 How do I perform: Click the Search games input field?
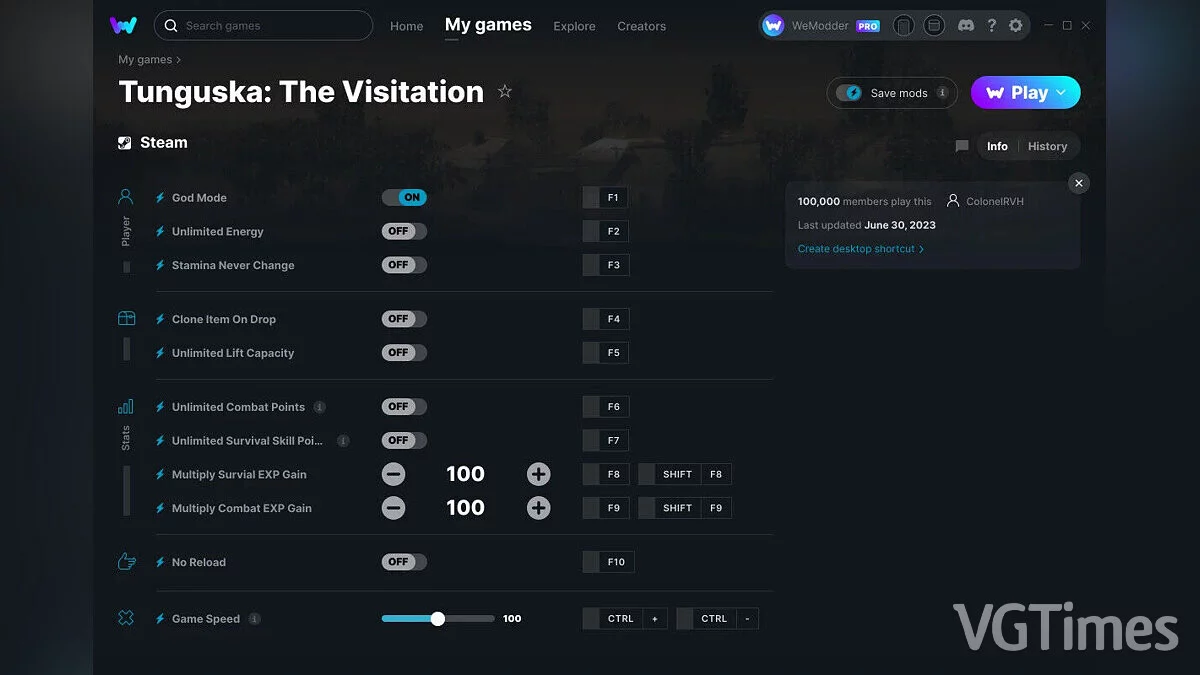263,26
